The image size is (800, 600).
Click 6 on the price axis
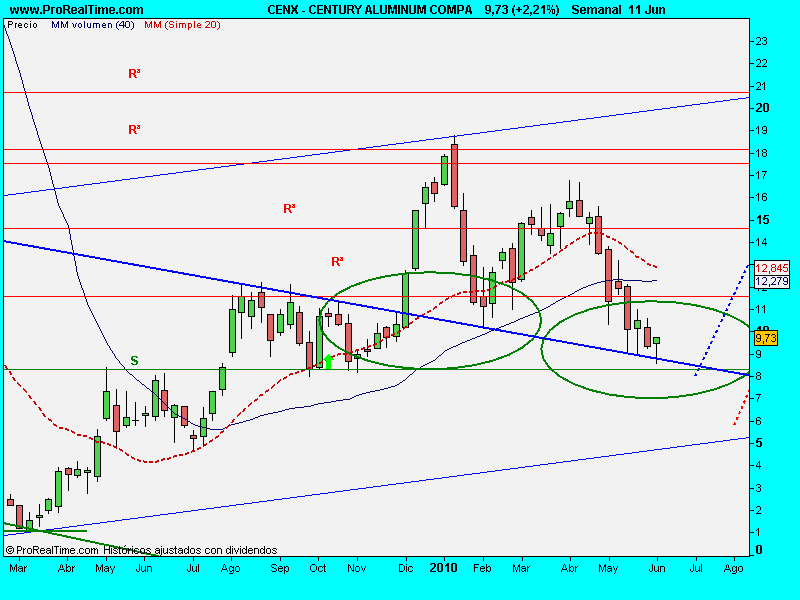[759, 421]
